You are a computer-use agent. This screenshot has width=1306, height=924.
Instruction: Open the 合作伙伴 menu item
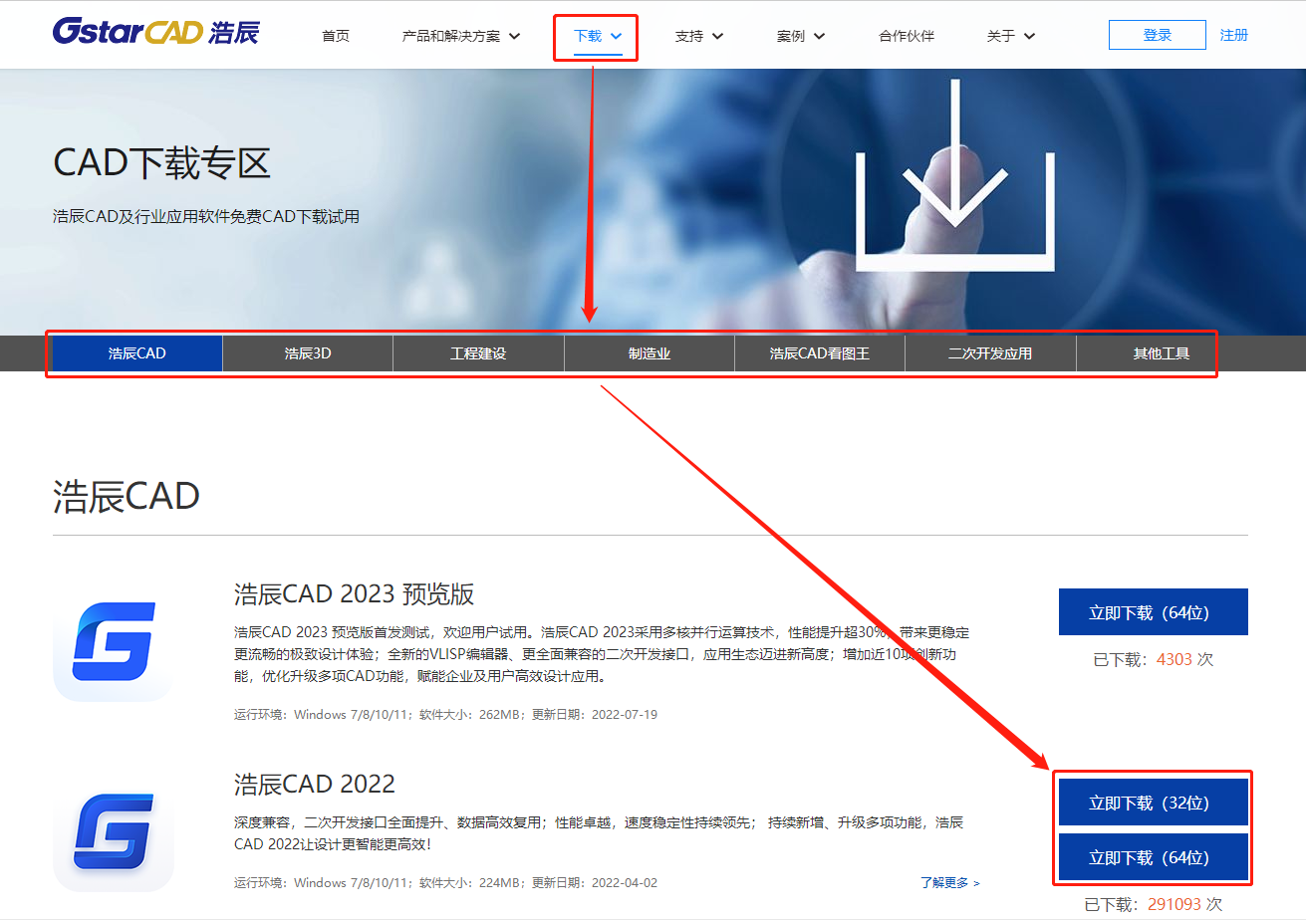point(907,36)
